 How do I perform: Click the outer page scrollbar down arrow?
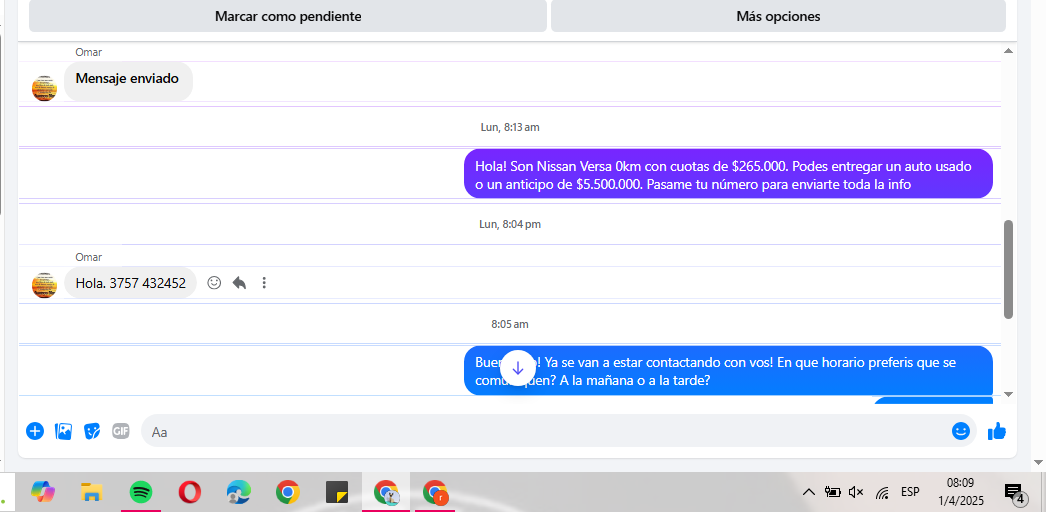pos(1038,461)
